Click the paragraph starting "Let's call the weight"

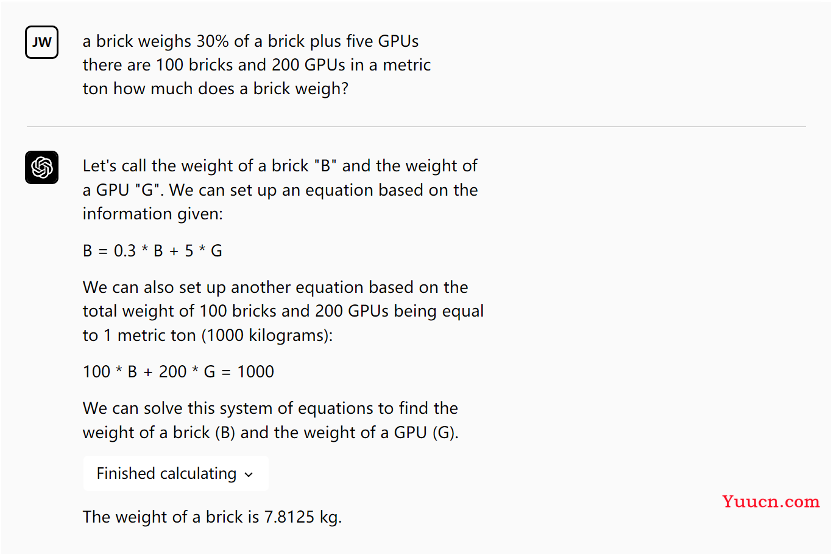point(280,189)
